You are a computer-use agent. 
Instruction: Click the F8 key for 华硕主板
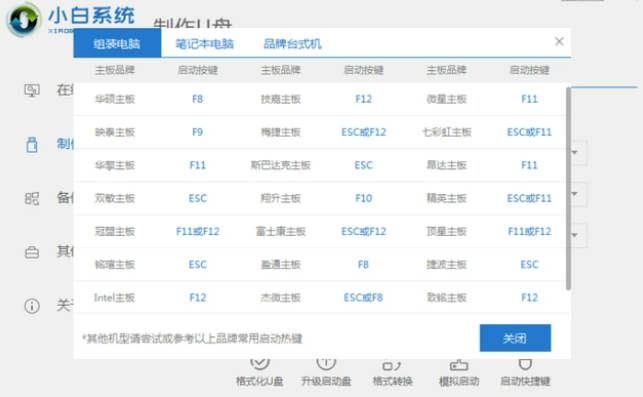point(198,99)
